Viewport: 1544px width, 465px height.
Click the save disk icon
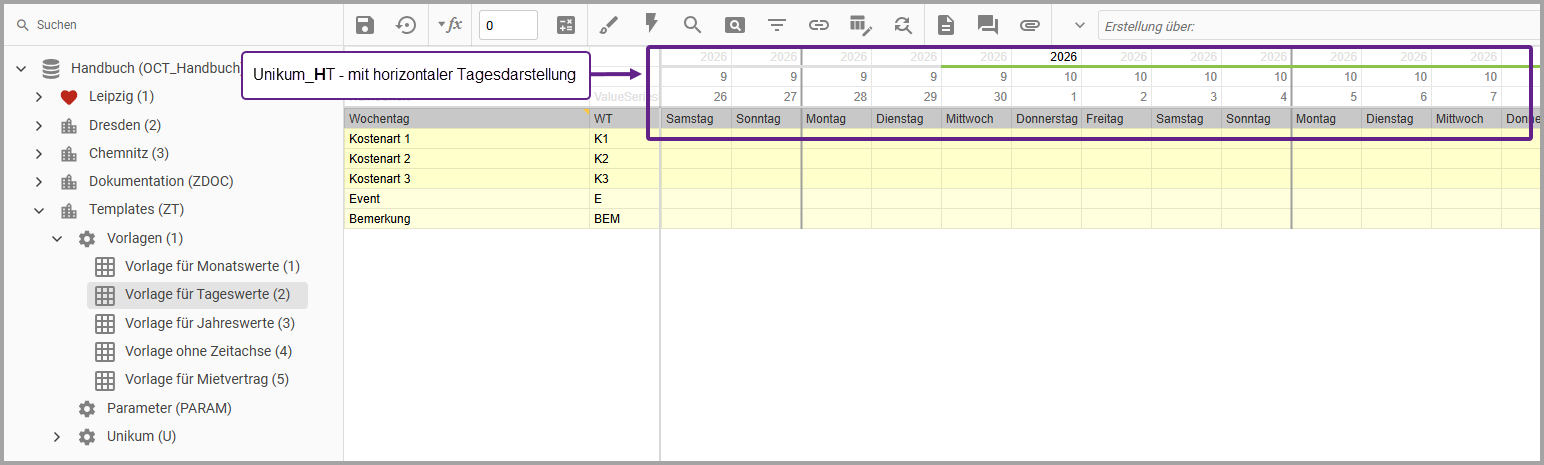(365, 25)
